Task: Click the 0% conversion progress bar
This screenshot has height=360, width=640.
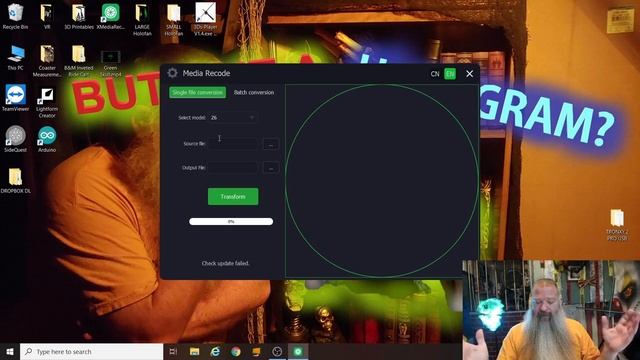Action: coord(231,221)
